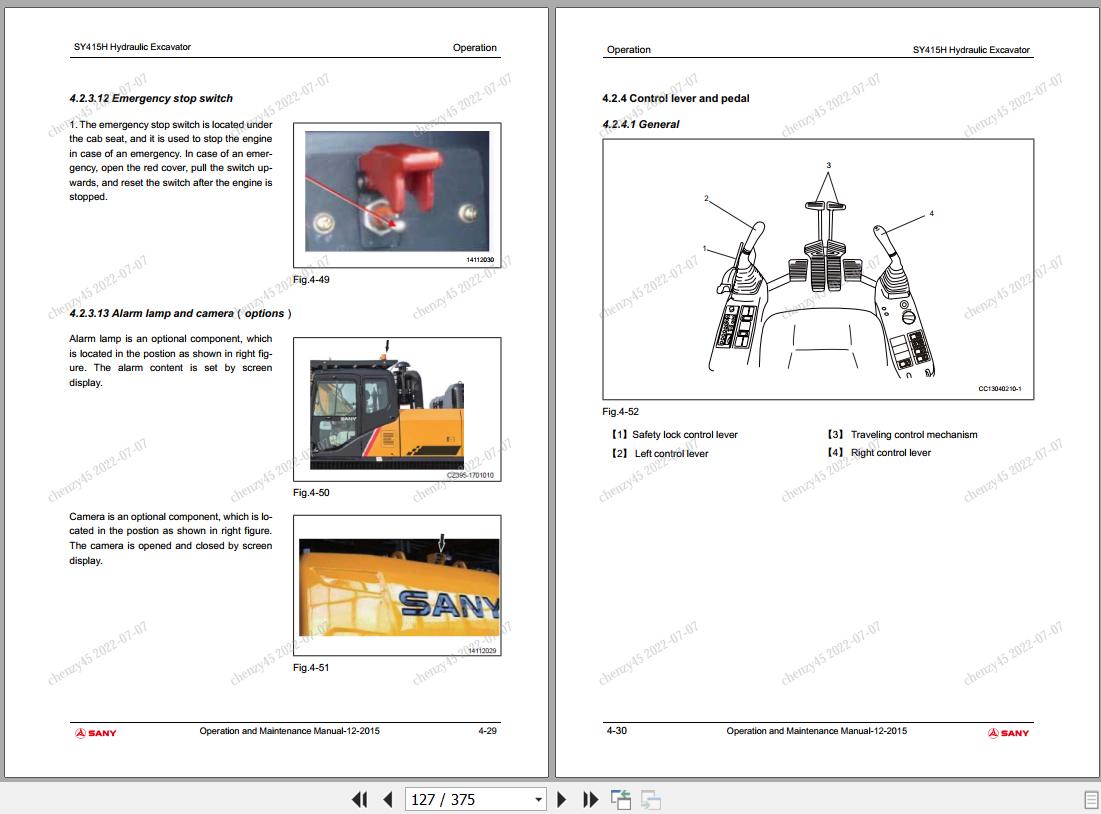Click the SANY logo in left page footer

click(x=95, y=733)
